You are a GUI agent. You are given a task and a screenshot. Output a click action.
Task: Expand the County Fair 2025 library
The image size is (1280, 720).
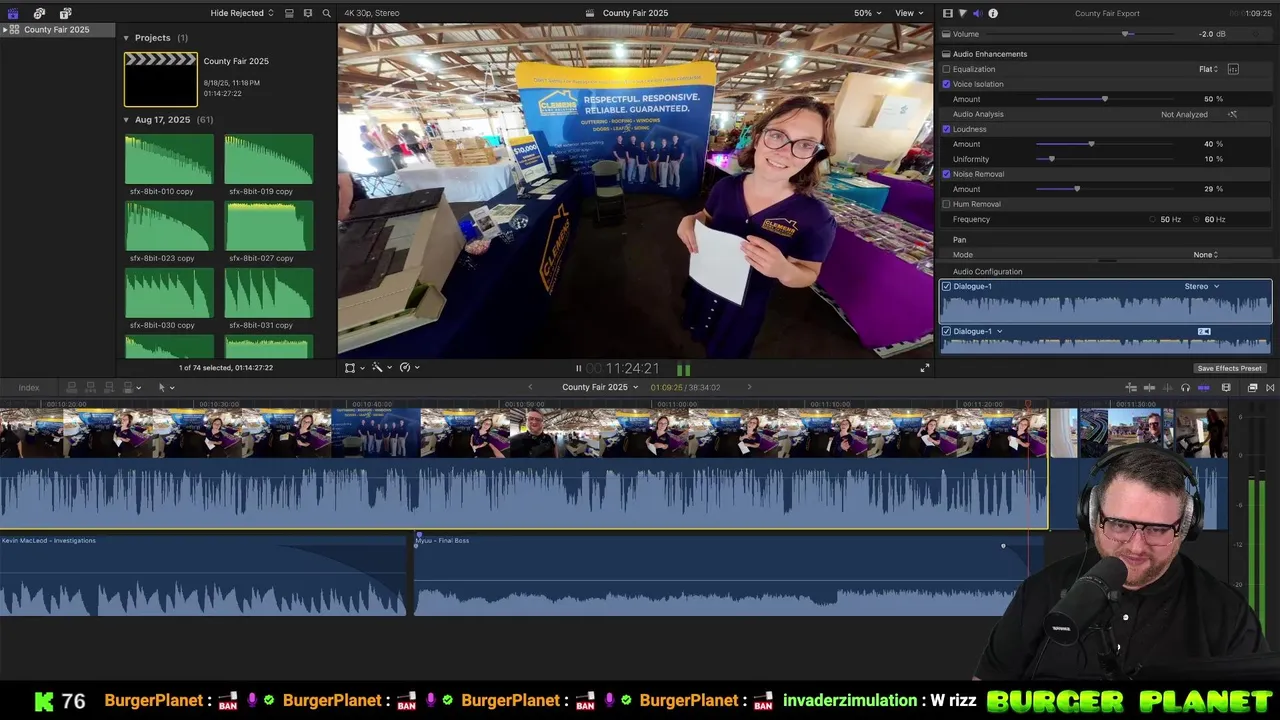coord(5,29)
